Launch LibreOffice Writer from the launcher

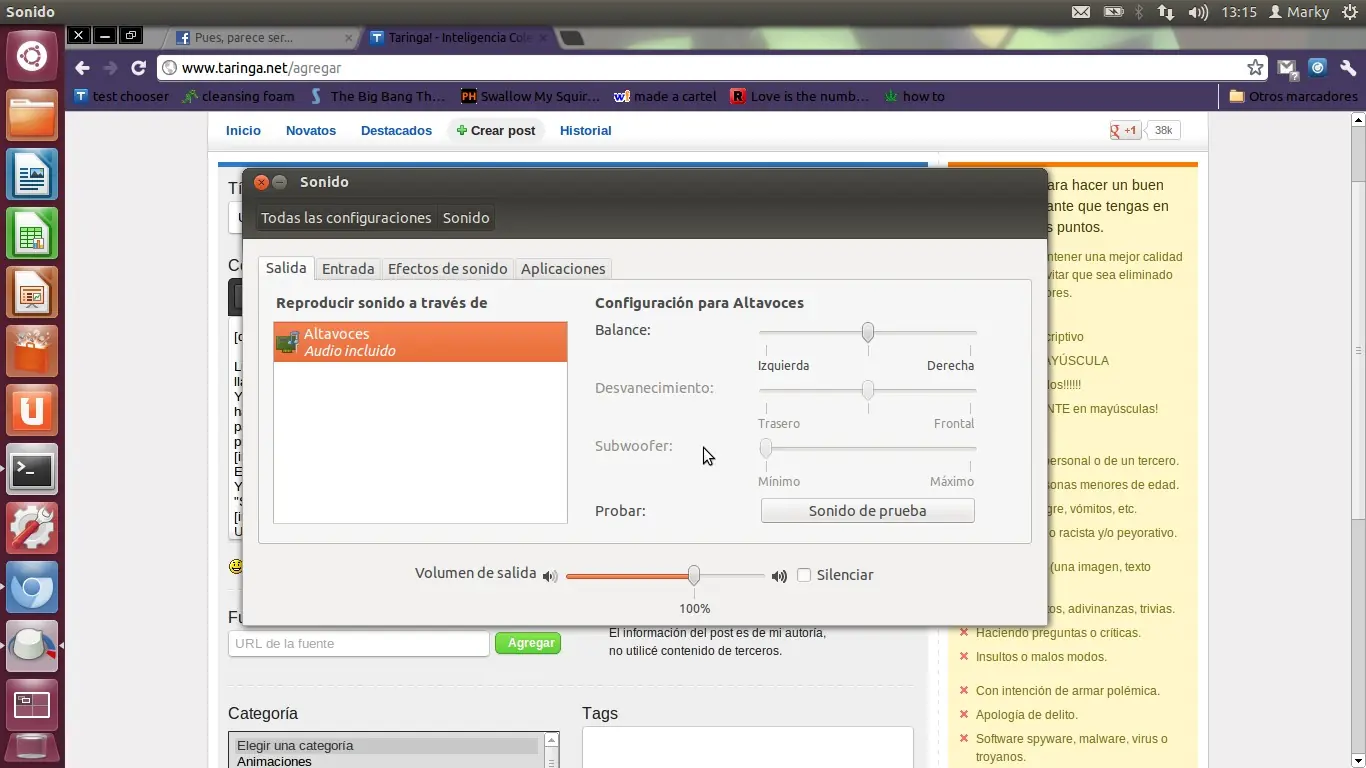pyautogui.click(x=32, y=174)
